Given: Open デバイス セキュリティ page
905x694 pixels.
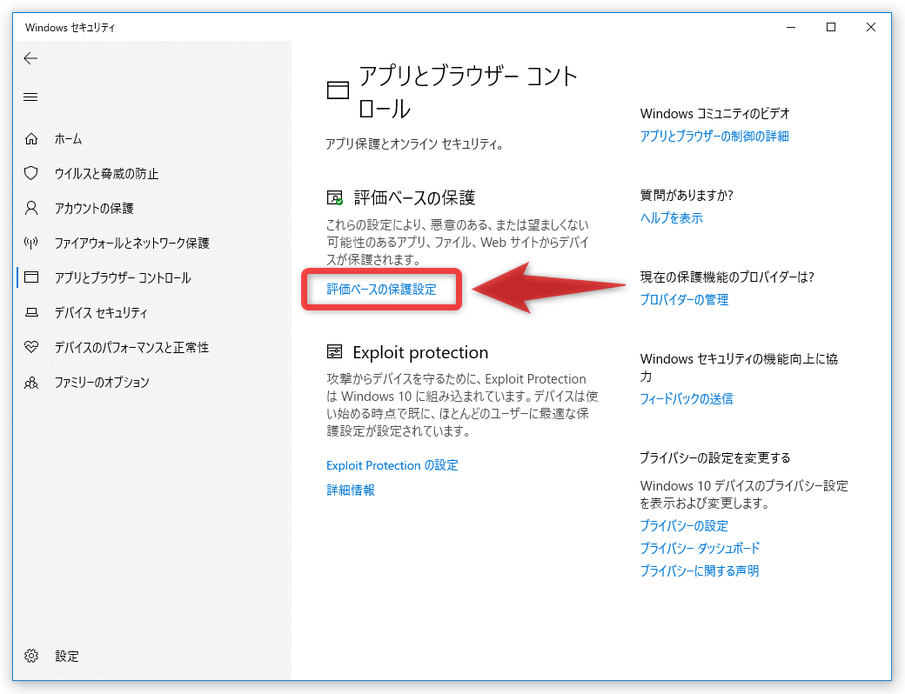Looking at the screenshot, I should point(101,312).
